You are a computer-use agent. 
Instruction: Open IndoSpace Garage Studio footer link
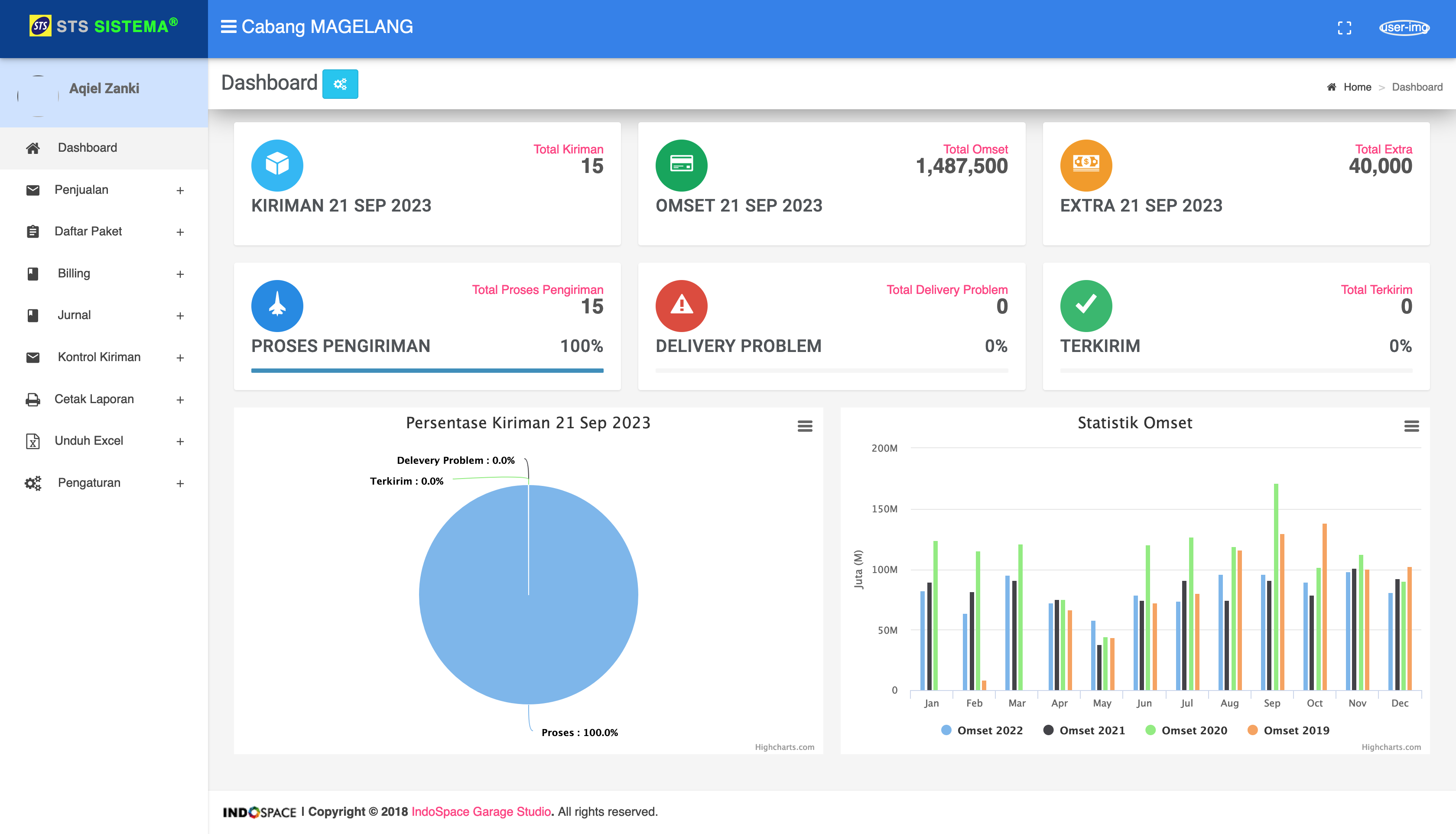click(x=481, y=811)
